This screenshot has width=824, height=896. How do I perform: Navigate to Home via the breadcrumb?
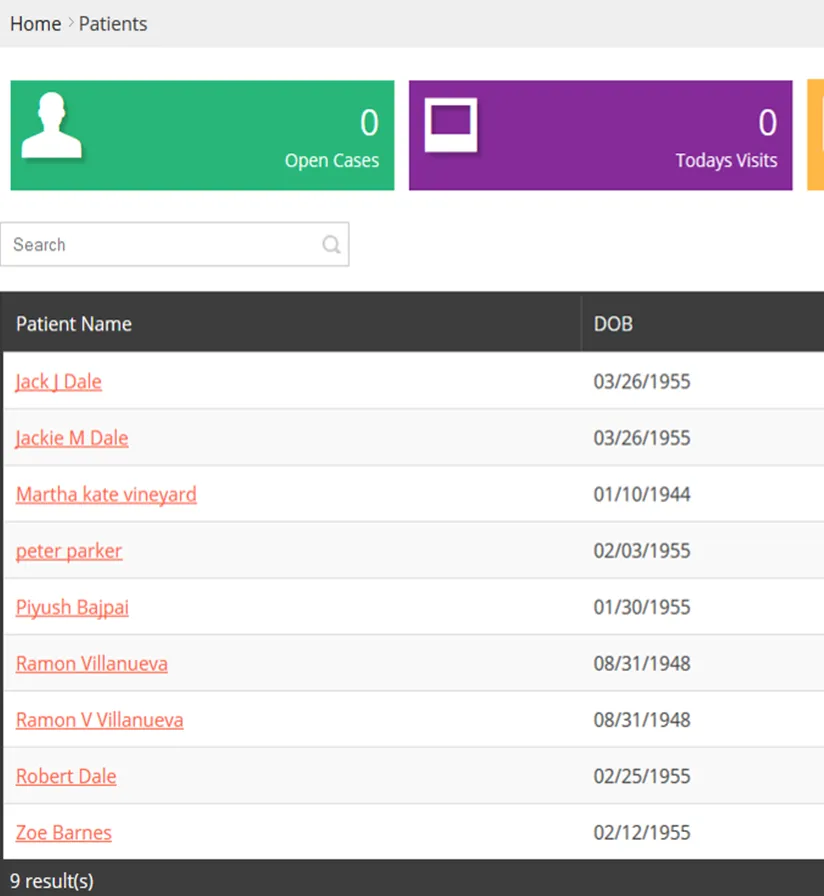tap(34, 24)
